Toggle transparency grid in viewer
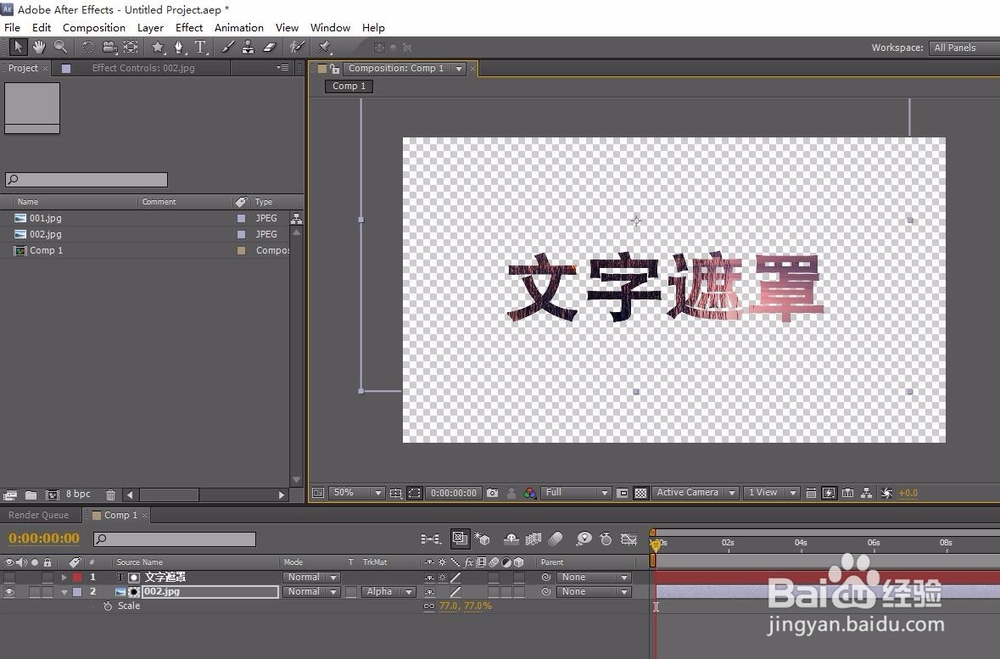This screenshot has width=1000, height=659. [641, 493]
